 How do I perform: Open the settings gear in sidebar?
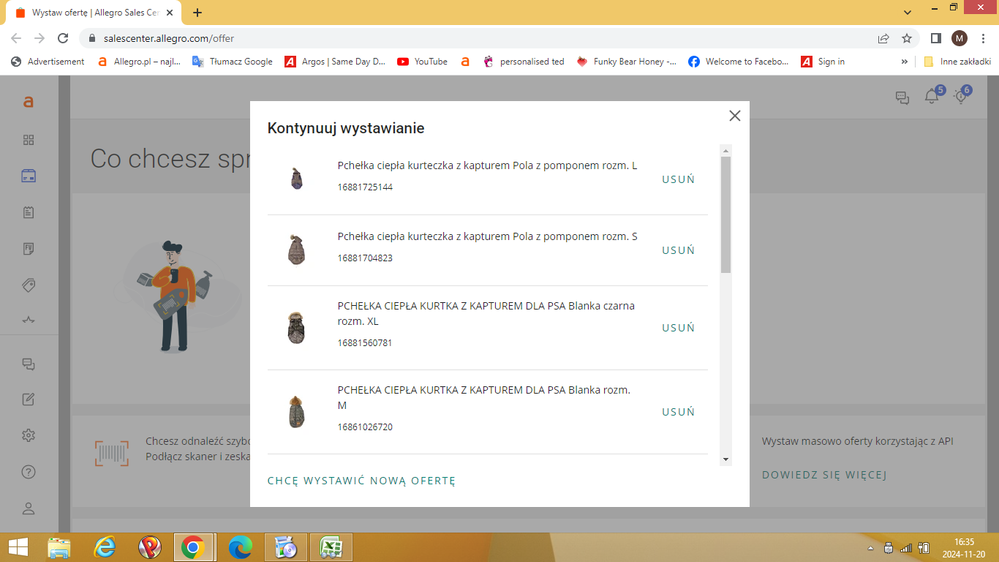28,435
